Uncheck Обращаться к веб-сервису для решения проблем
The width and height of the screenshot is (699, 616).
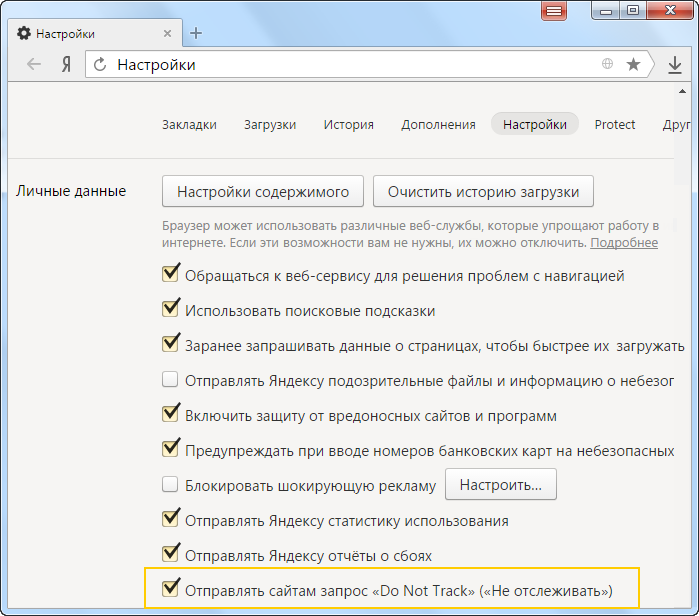point(170,273)
